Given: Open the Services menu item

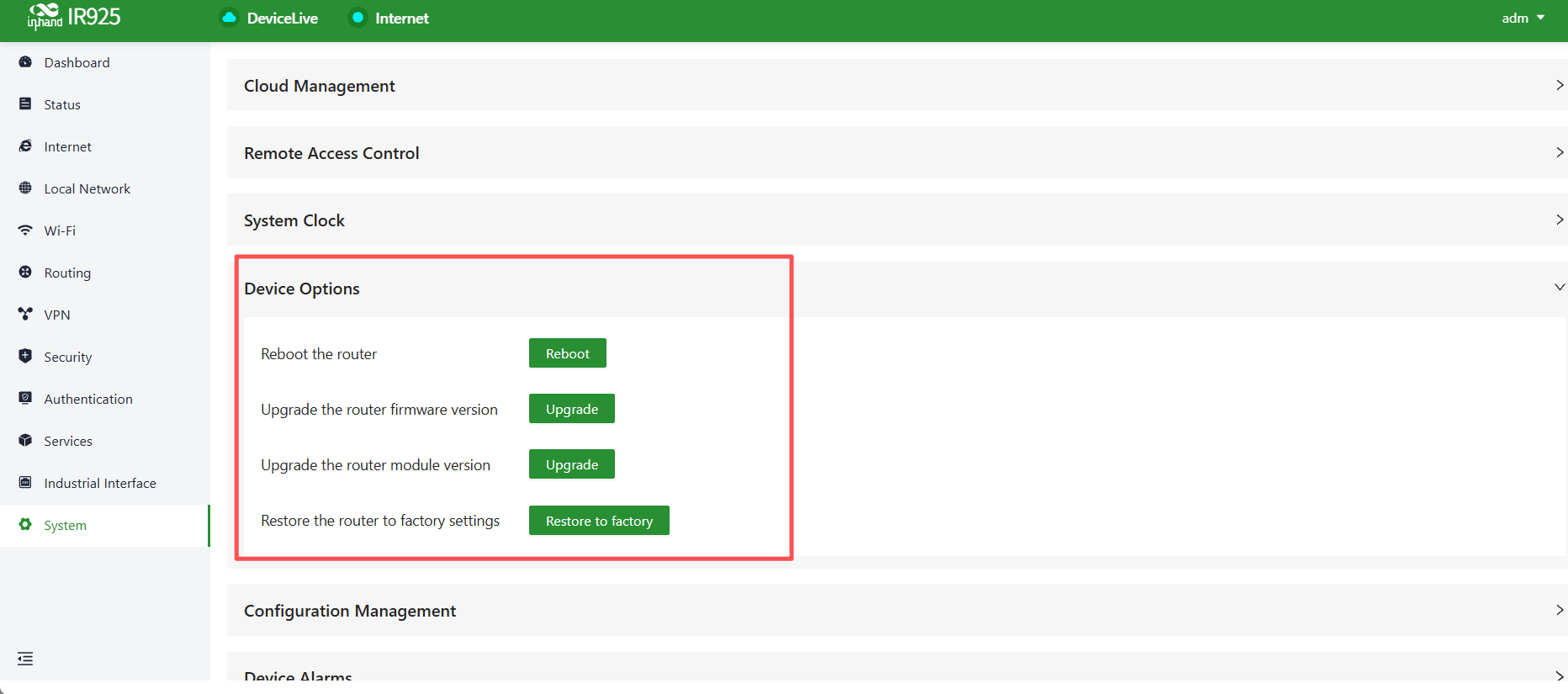Looking at the screenshot, I should (105, 442).
